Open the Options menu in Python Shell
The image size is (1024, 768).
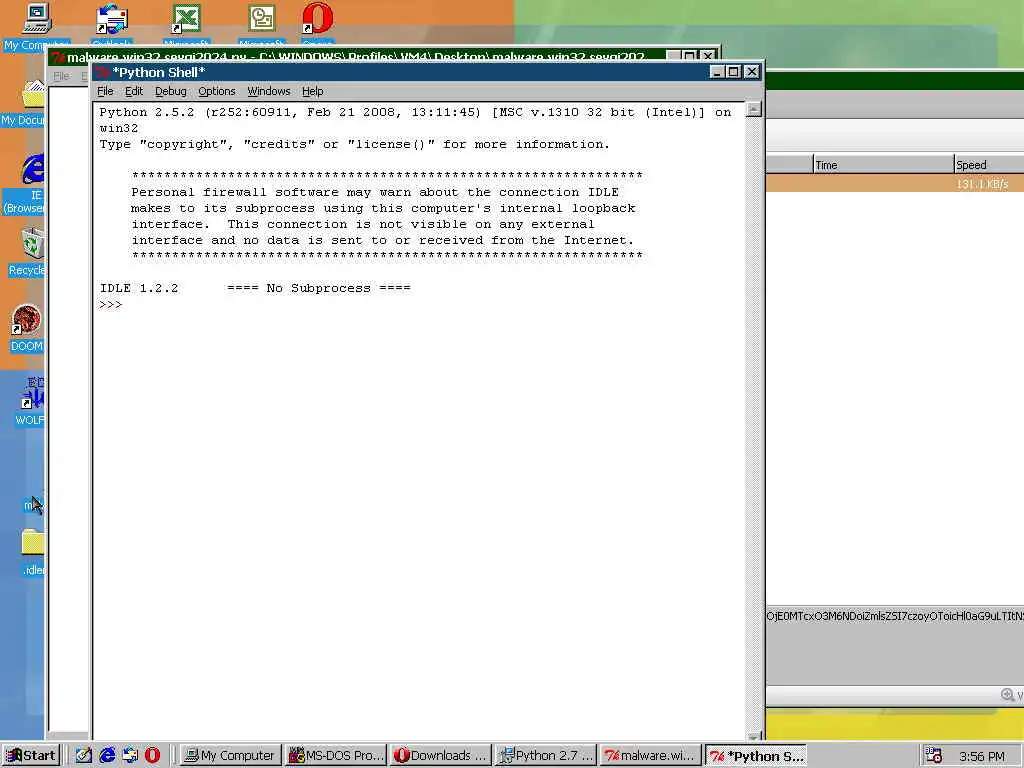217,91
